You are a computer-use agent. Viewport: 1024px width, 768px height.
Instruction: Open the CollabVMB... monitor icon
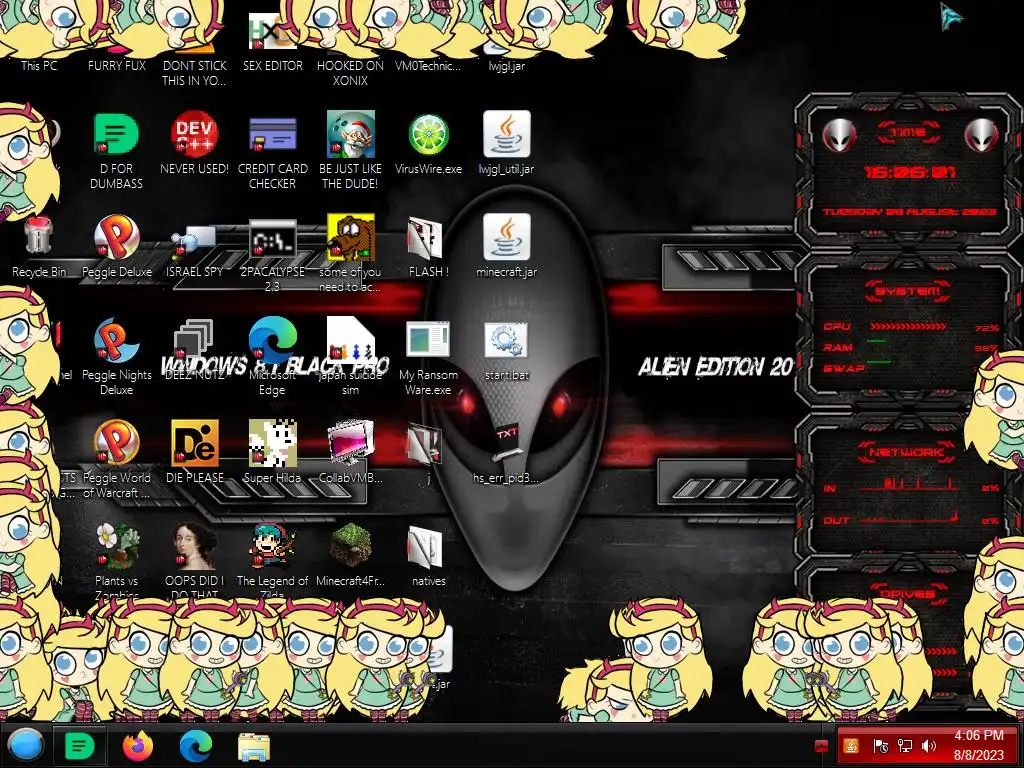351,443
